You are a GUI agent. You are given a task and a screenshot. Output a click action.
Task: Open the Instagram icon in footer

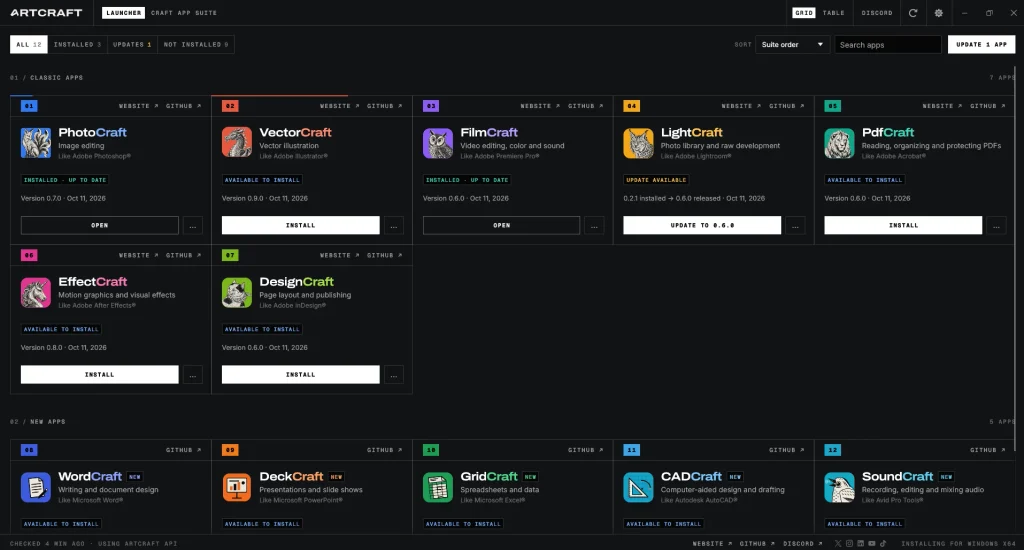(849, 543)
